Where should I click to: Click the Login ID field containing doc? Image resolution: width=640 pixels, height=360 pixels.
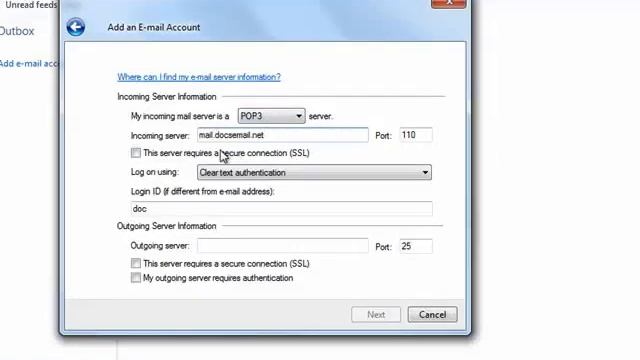coord(282,209)
